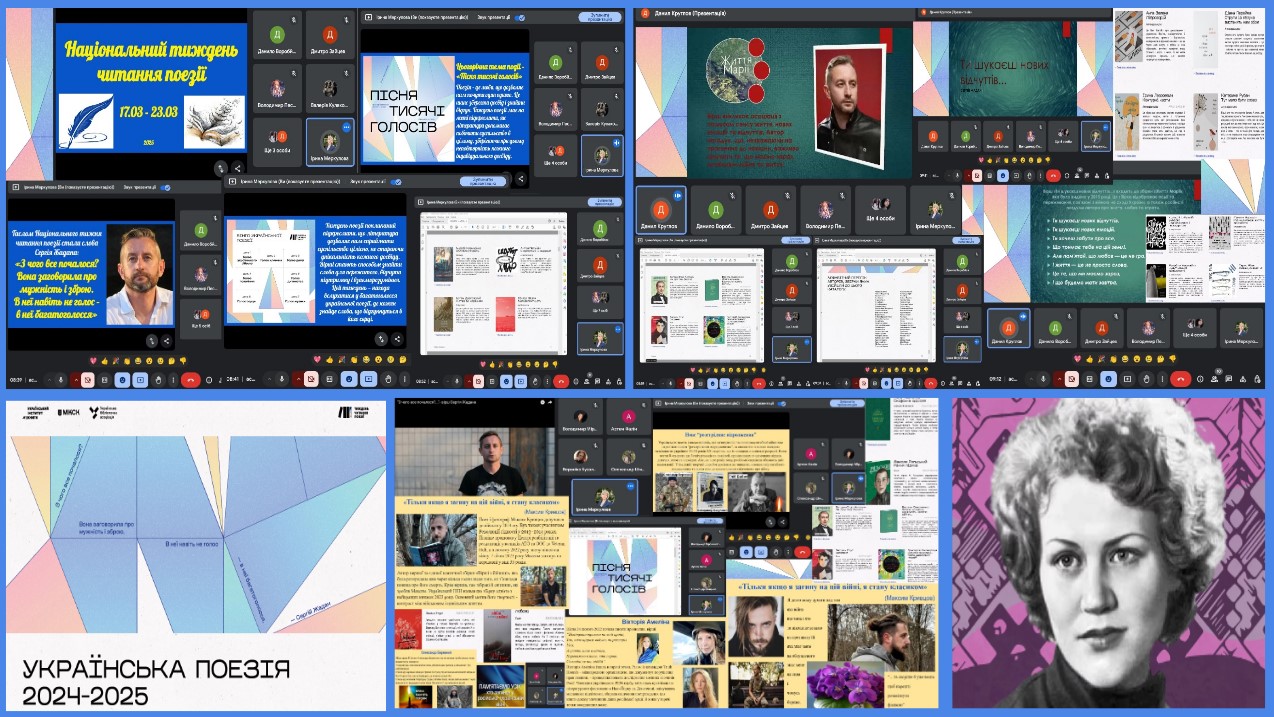This screenshot has width=1274, height=717.
Task: Turn on captions in the 09:52 meeting toolbar
Action: (x=1089, y=379)
